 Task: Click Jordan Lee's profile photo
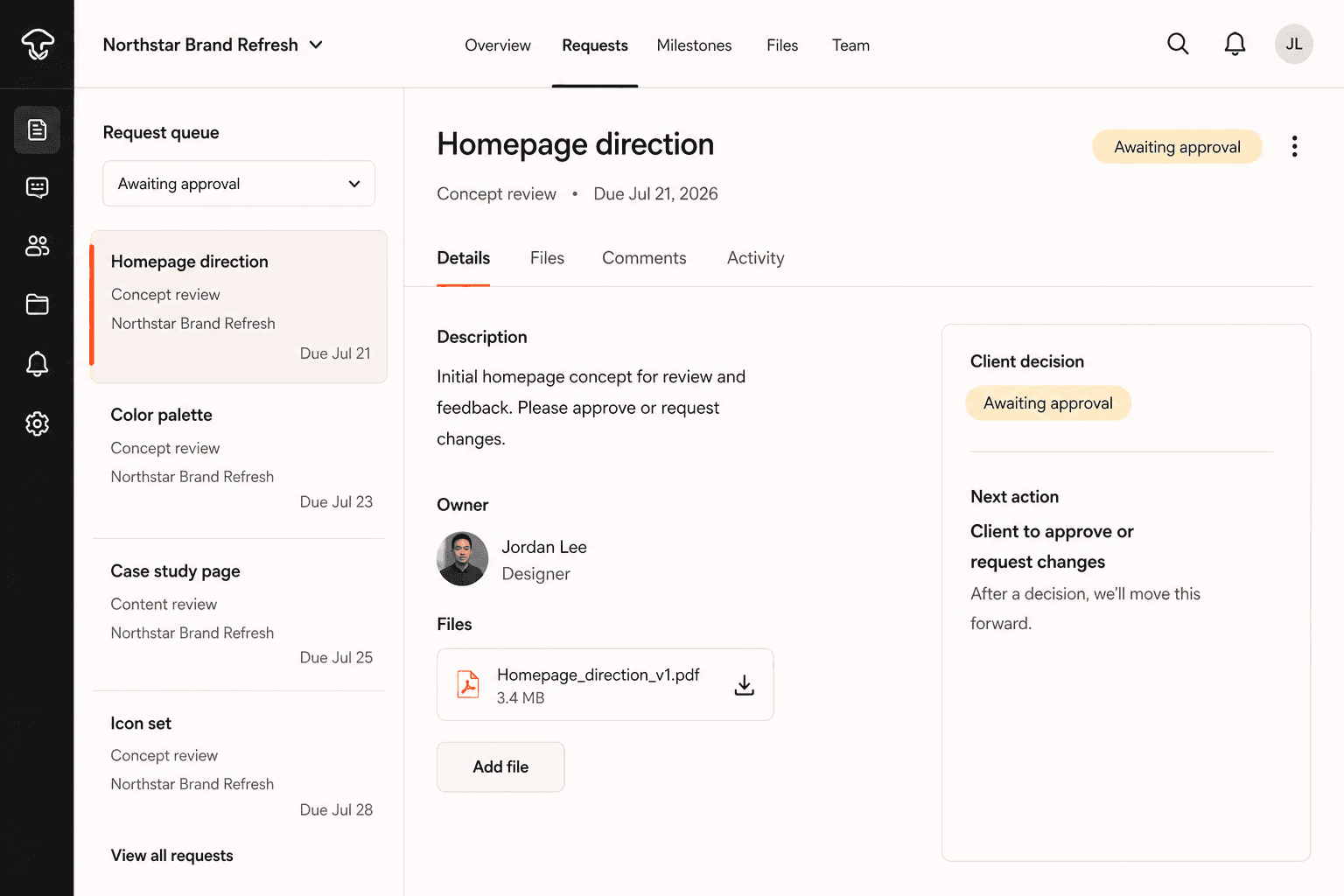[x=462, y=559]
